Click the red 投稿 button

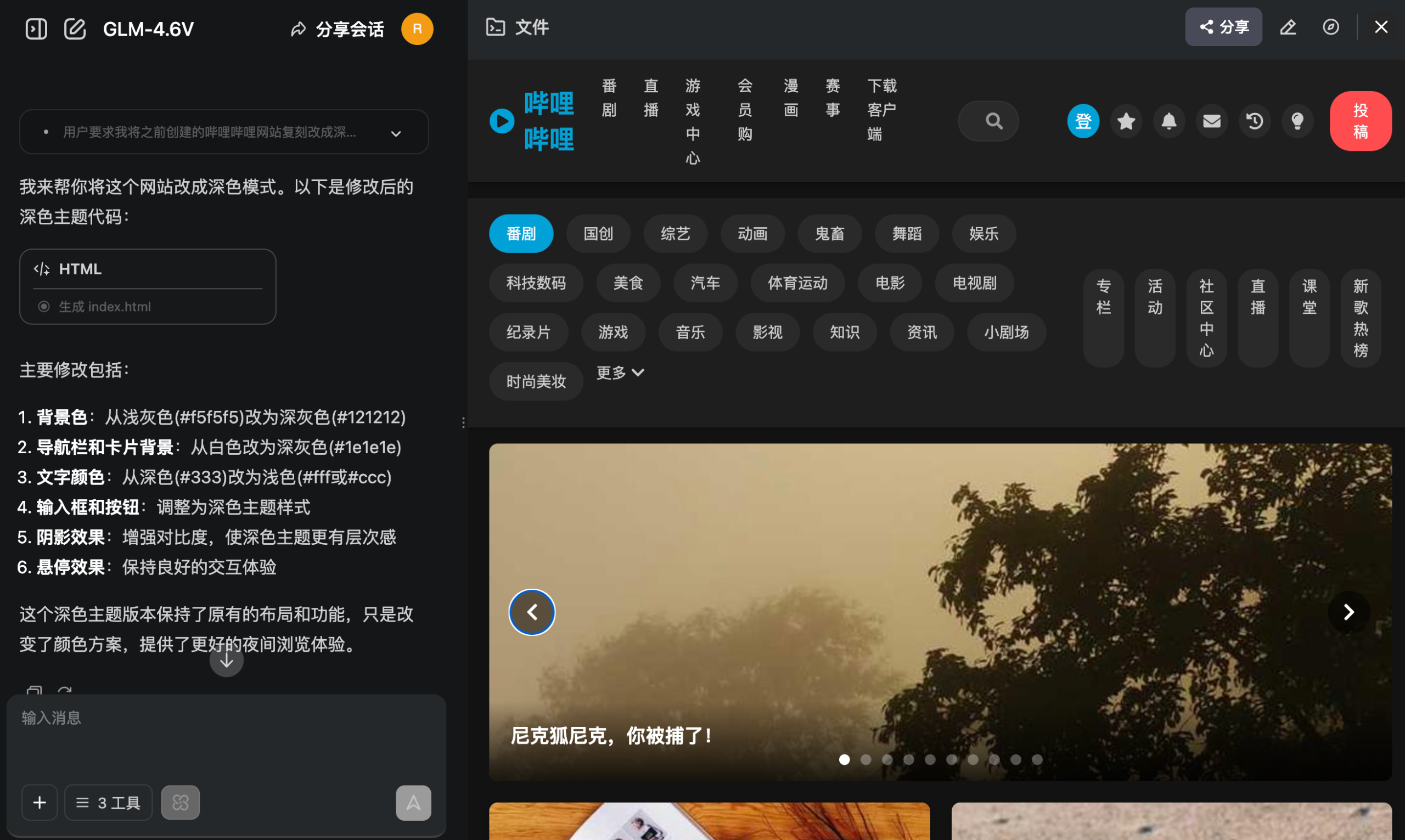tap(1361, 121)
